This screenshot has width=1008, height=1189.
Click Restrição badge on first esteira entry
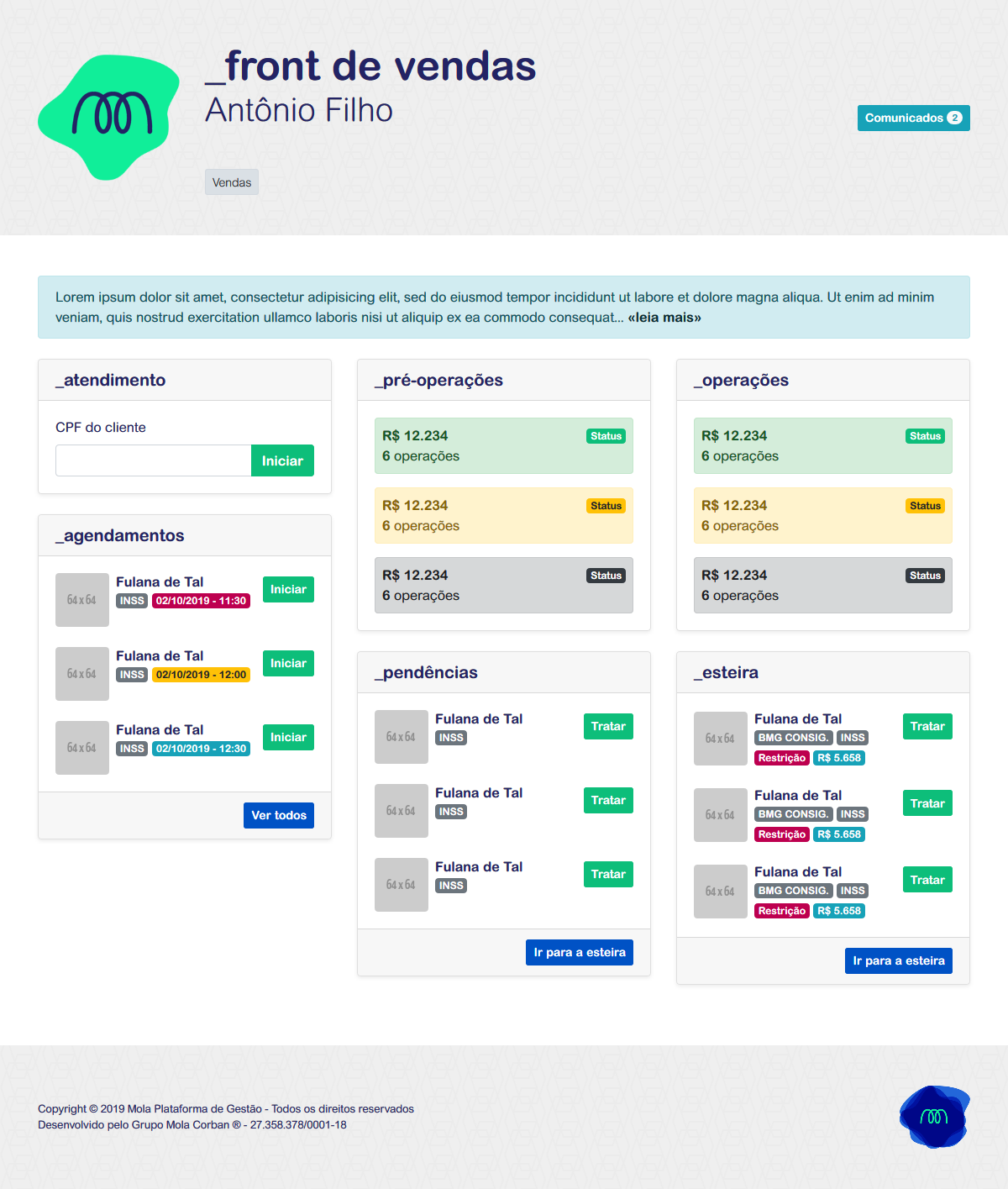(781, 758)
